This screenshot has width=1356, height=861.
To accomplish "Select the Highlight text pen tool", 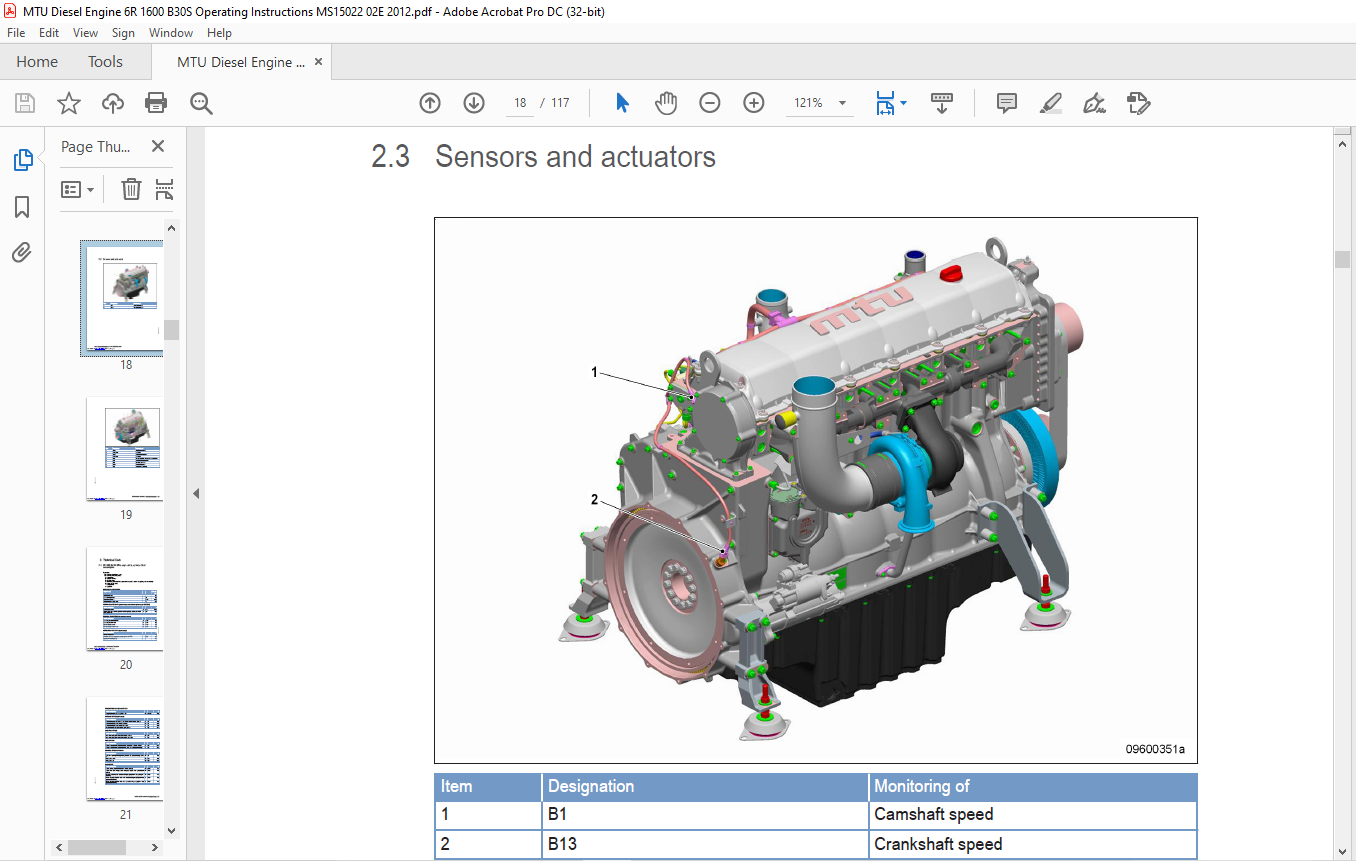I will [x=1050, y=103].
